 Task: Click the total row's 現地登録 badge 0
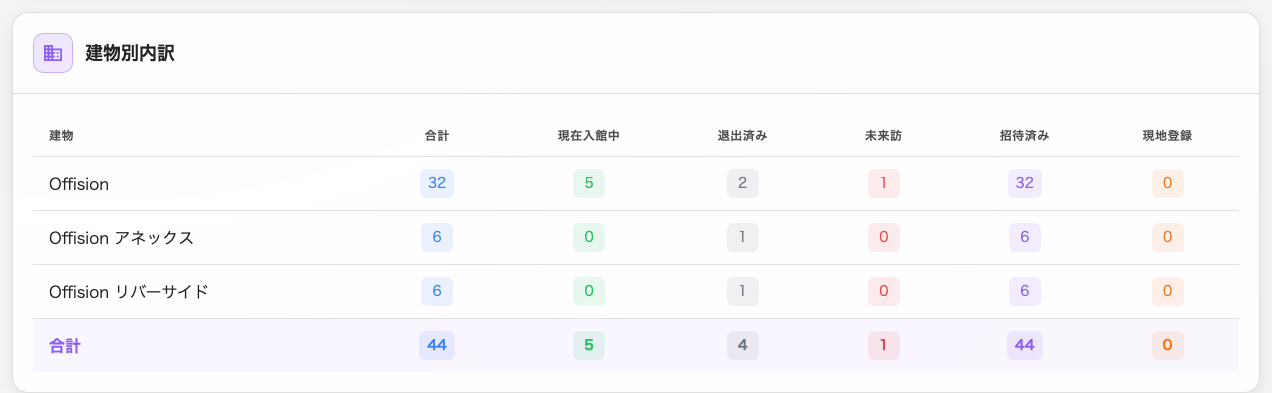pyautogui.click(x=1167, y=345)
